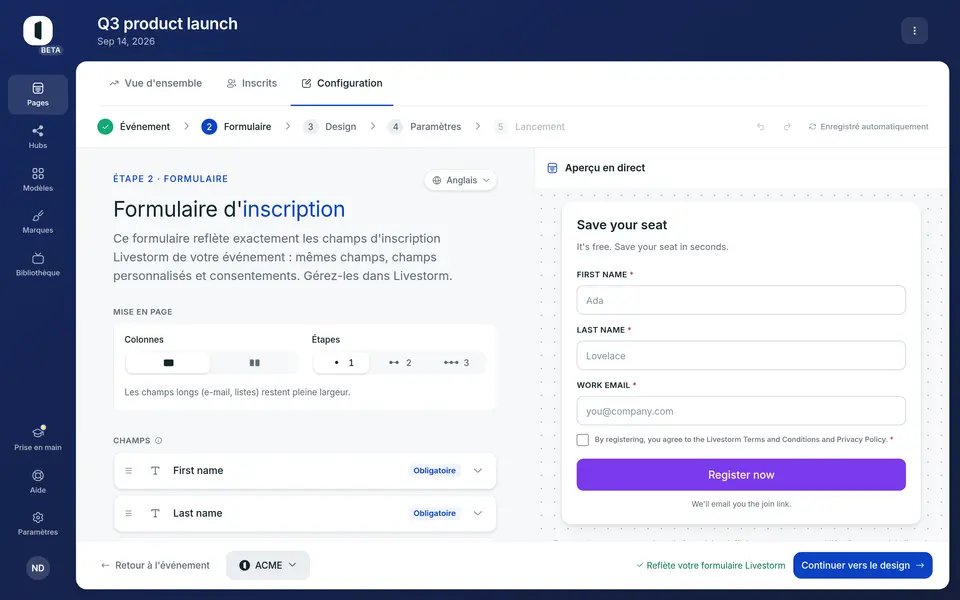Click the undo arrow icon
The width and height of the screenshot is (960, 600).
(x=760, y=127)
